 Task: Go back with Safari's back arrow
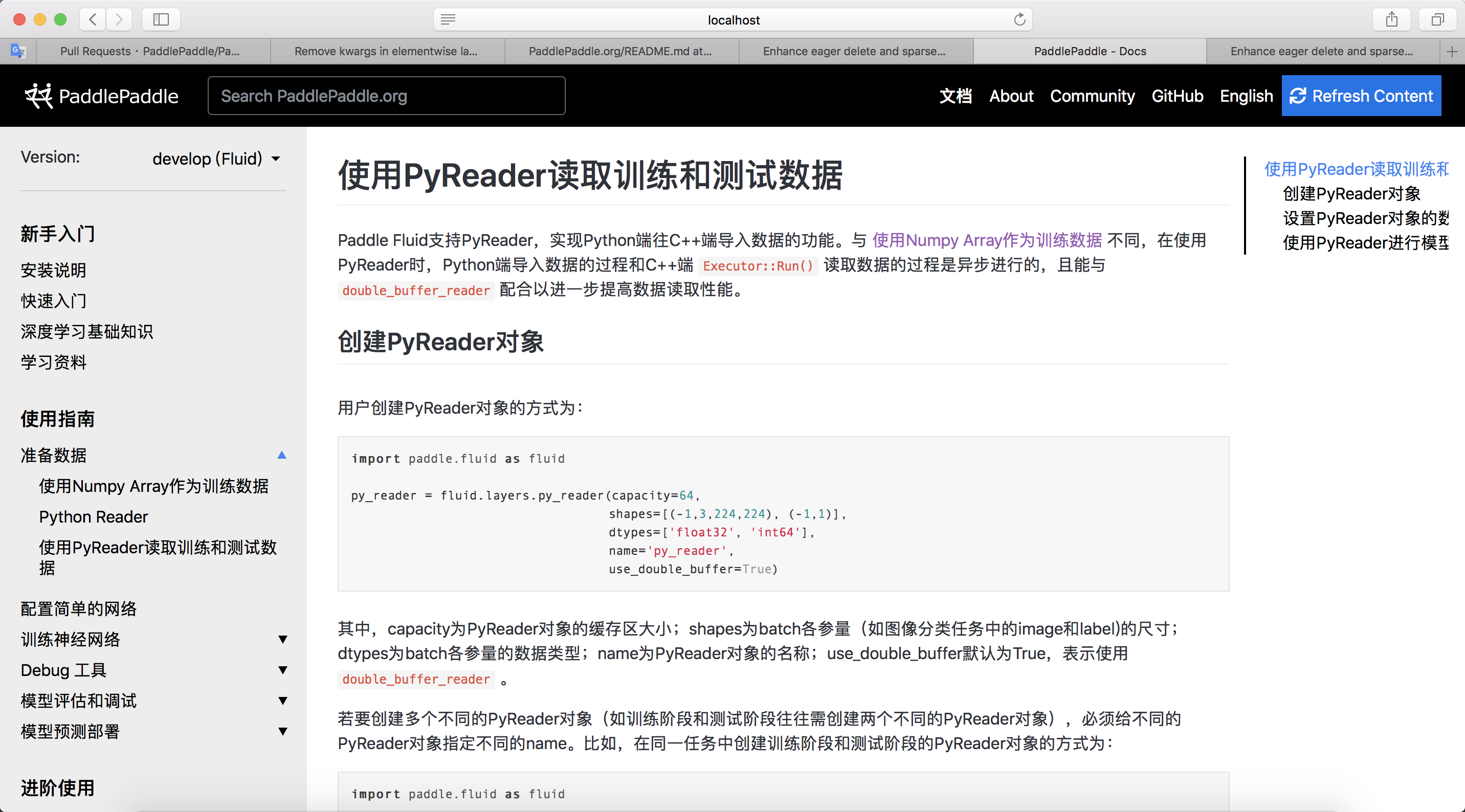[93, 20]
